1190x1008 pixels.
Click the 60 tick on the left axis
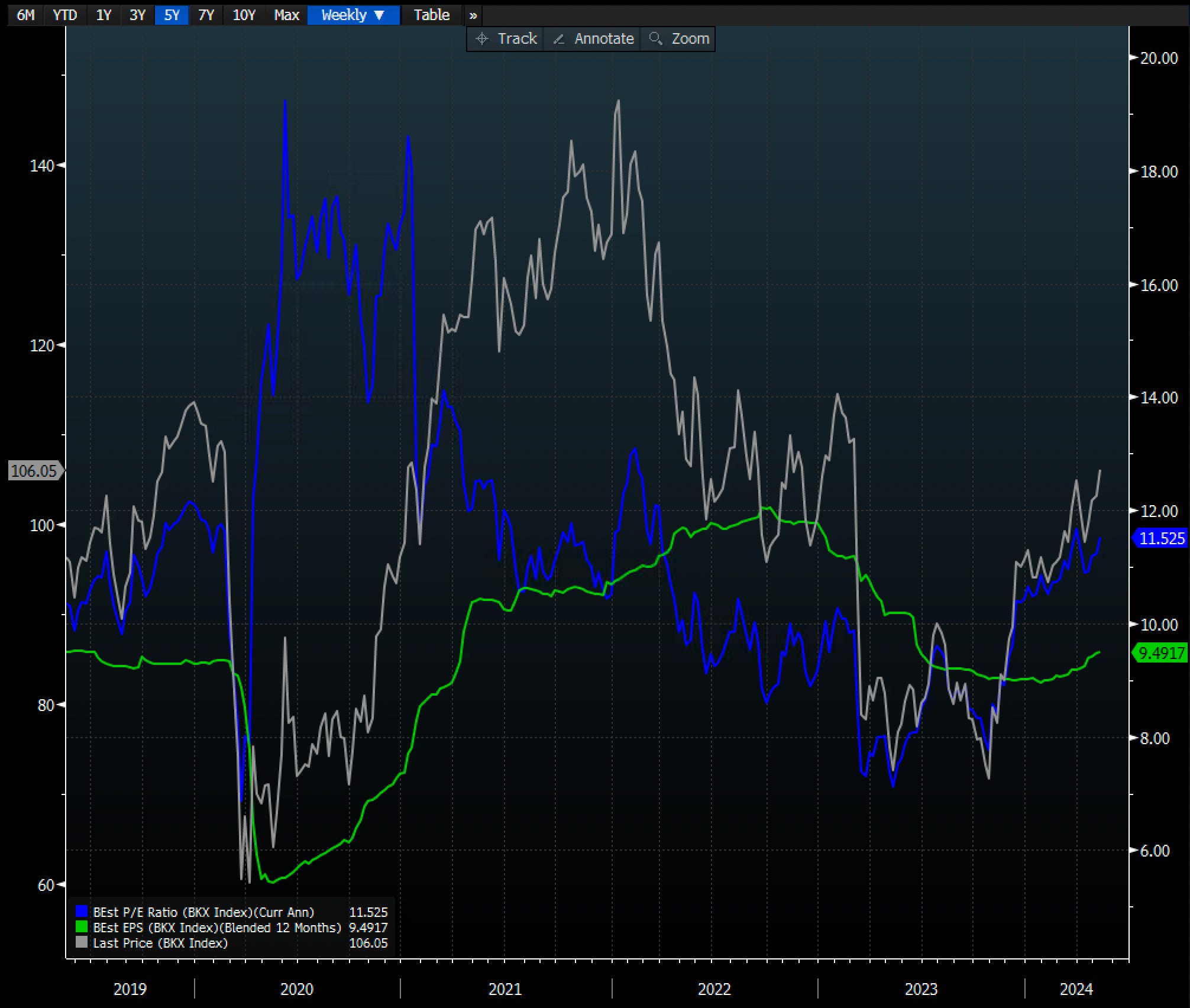coord(46,885)
